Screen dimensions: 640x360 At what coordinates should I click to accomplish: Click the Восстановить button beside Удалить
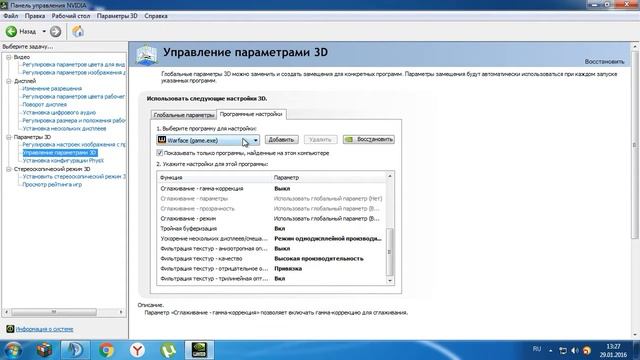pos(369,140)
